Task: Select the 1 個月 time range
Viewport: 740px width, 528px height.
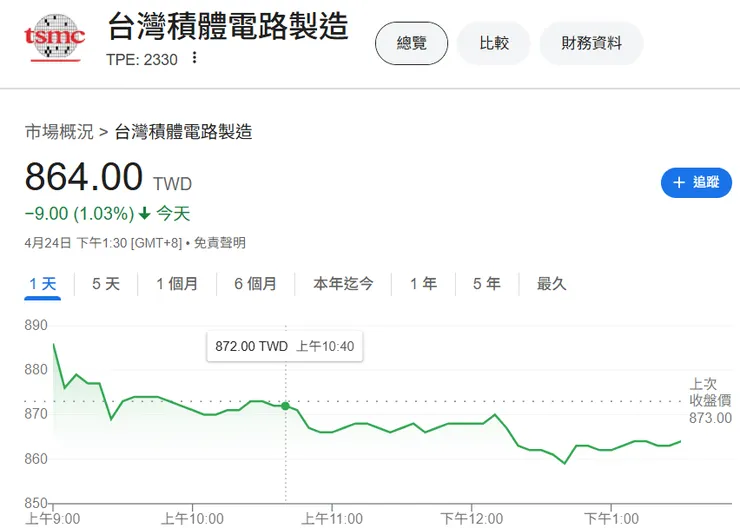Action: [177, 284]
